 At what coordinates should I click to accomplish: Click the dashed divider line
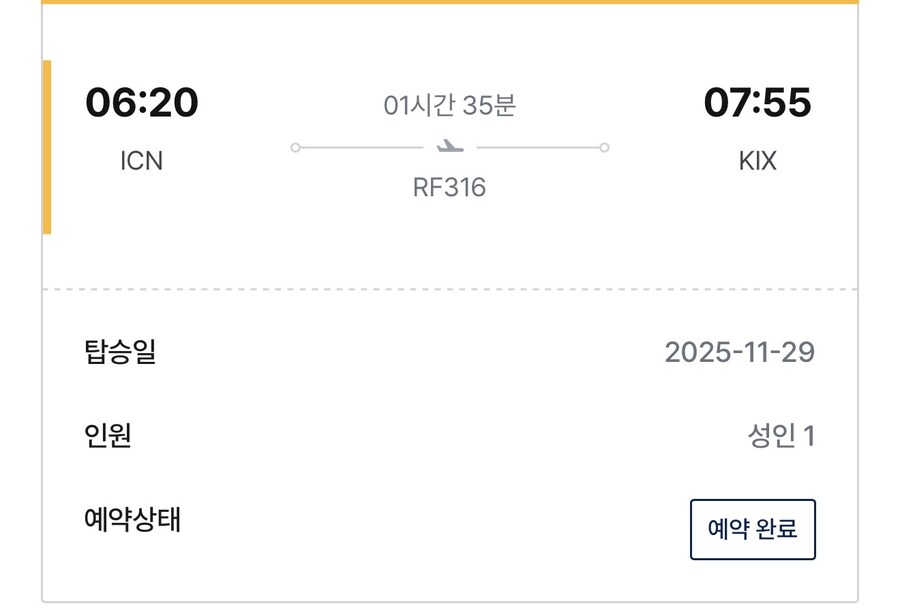pos(450,289)
